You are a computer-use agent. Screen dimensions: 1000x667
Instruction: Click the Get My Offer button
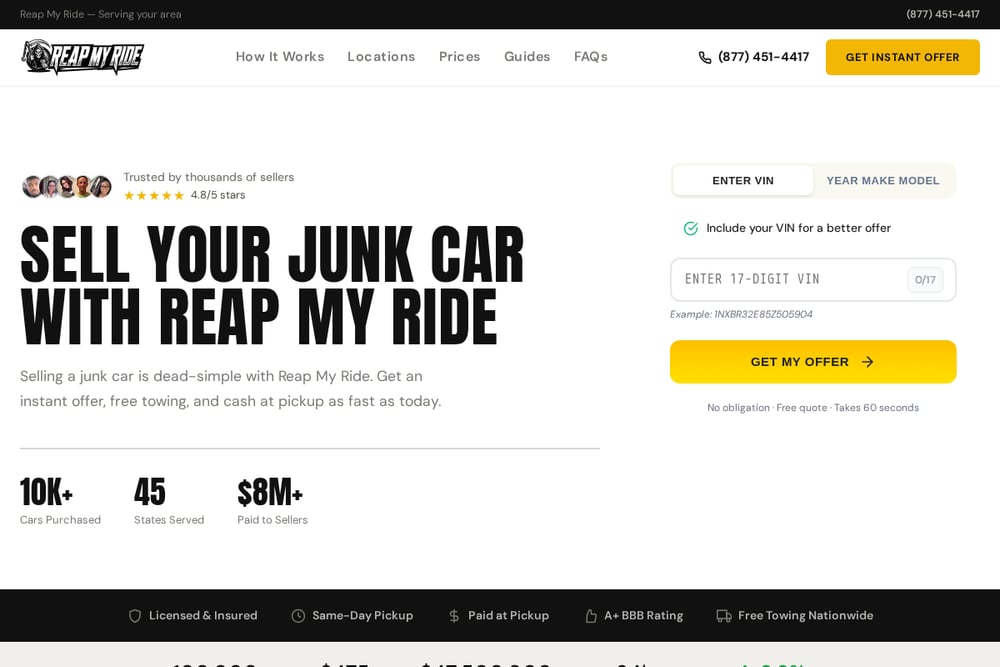click(812, 362)
